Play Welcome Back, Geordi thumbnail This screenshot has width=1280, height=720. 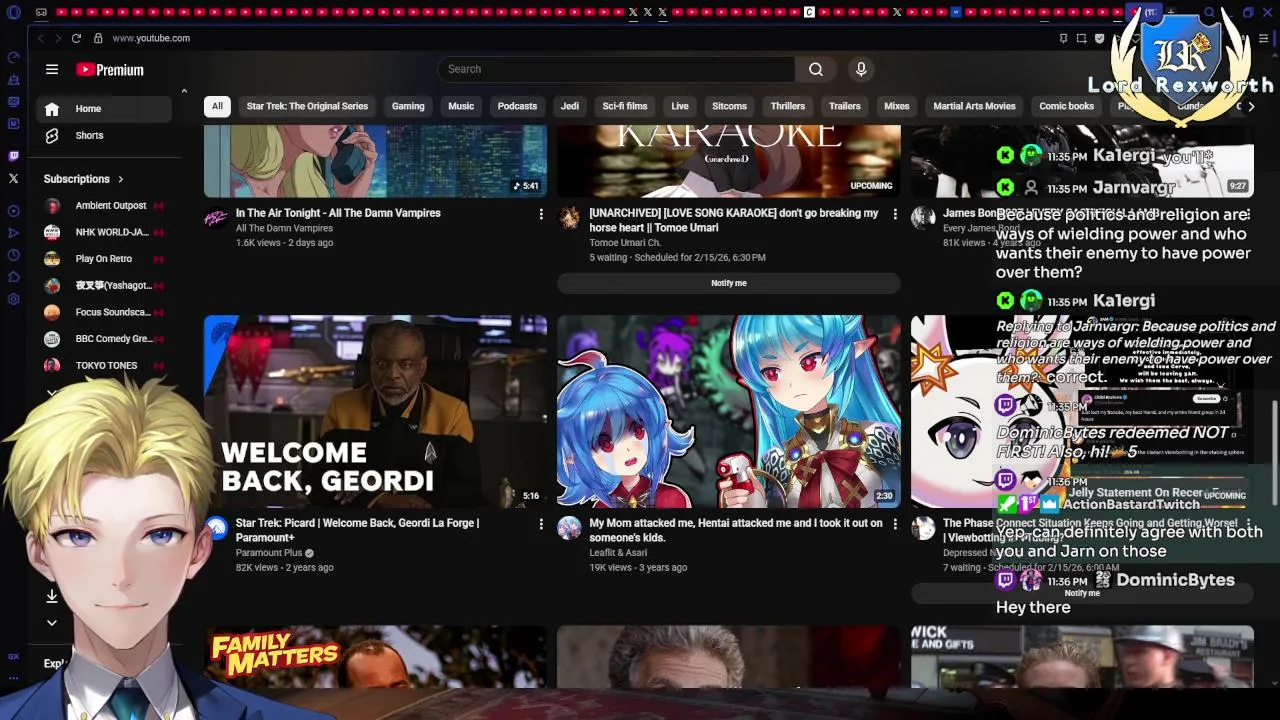click(376, 412)
